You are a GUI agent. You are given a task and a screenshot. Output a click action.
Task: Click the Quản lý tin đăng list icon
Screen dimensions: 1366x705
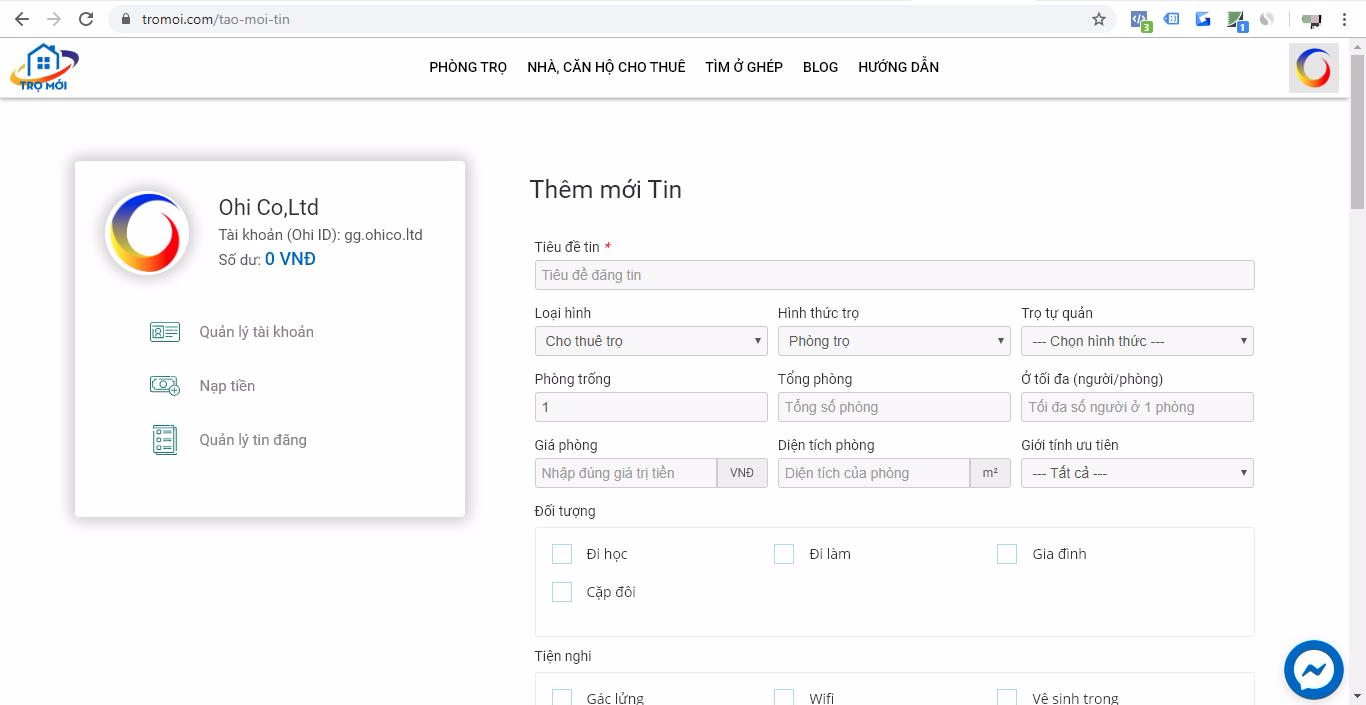click(x=165, y=440)
